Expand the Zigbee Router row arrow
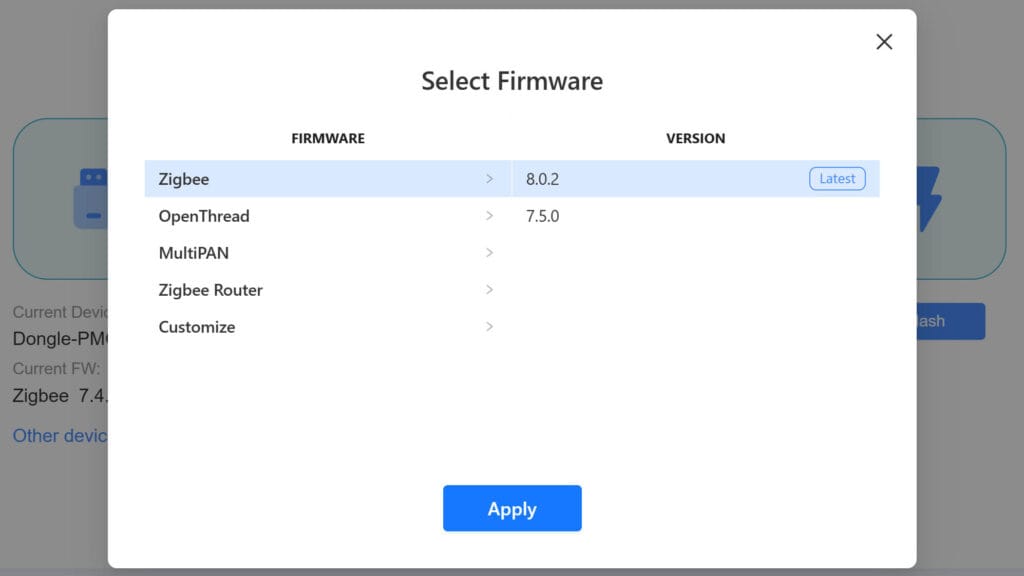The width and height of the screenshot is (1024, 576). pos(489,290)
